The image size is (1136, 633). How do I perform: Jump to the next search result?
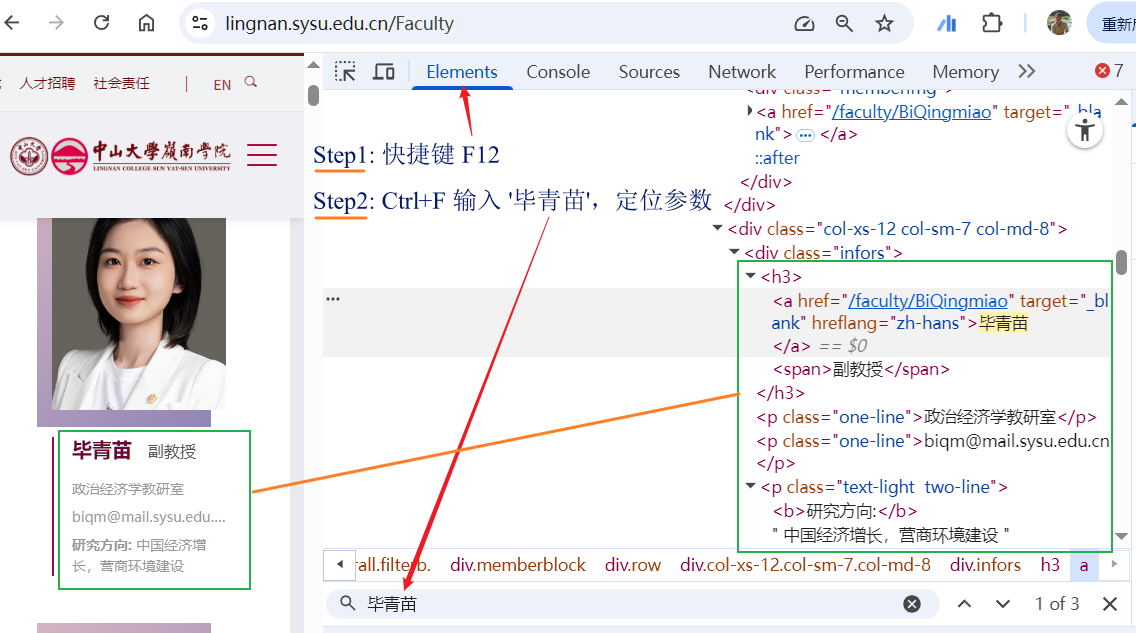coord(1003,604)
